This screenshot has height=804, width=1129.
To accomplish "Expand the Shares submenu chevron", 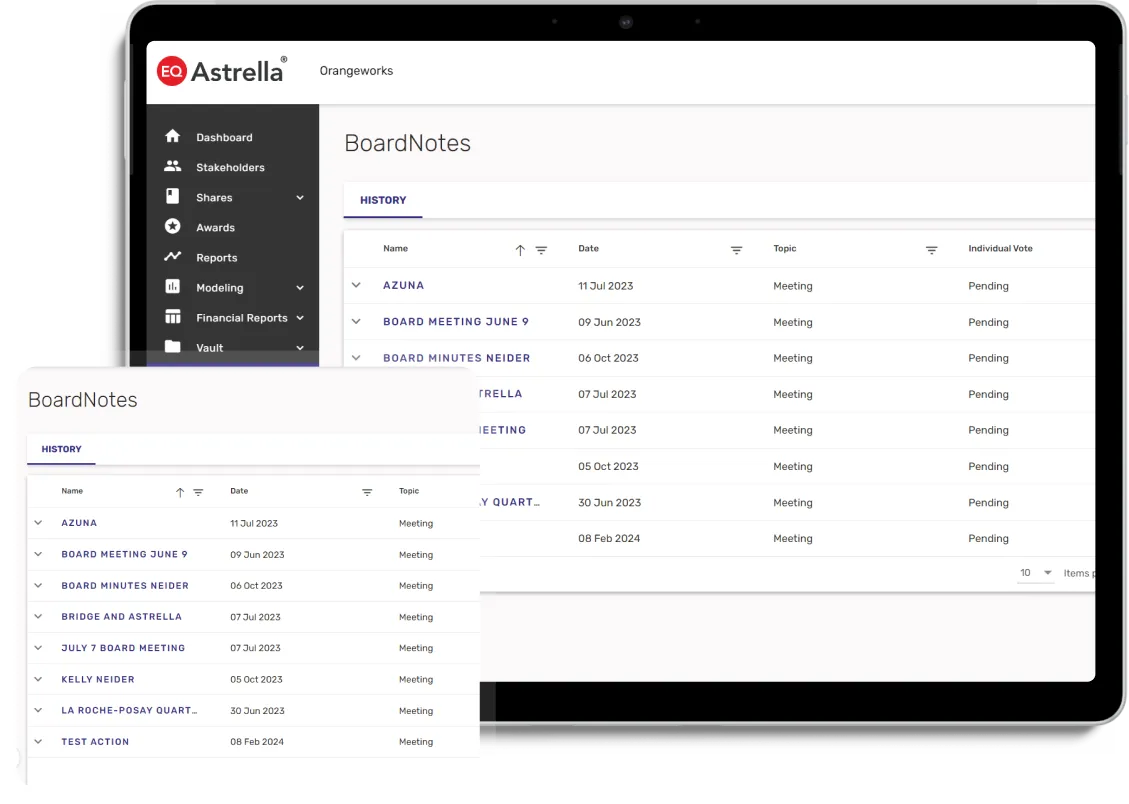I will (300, 198).
